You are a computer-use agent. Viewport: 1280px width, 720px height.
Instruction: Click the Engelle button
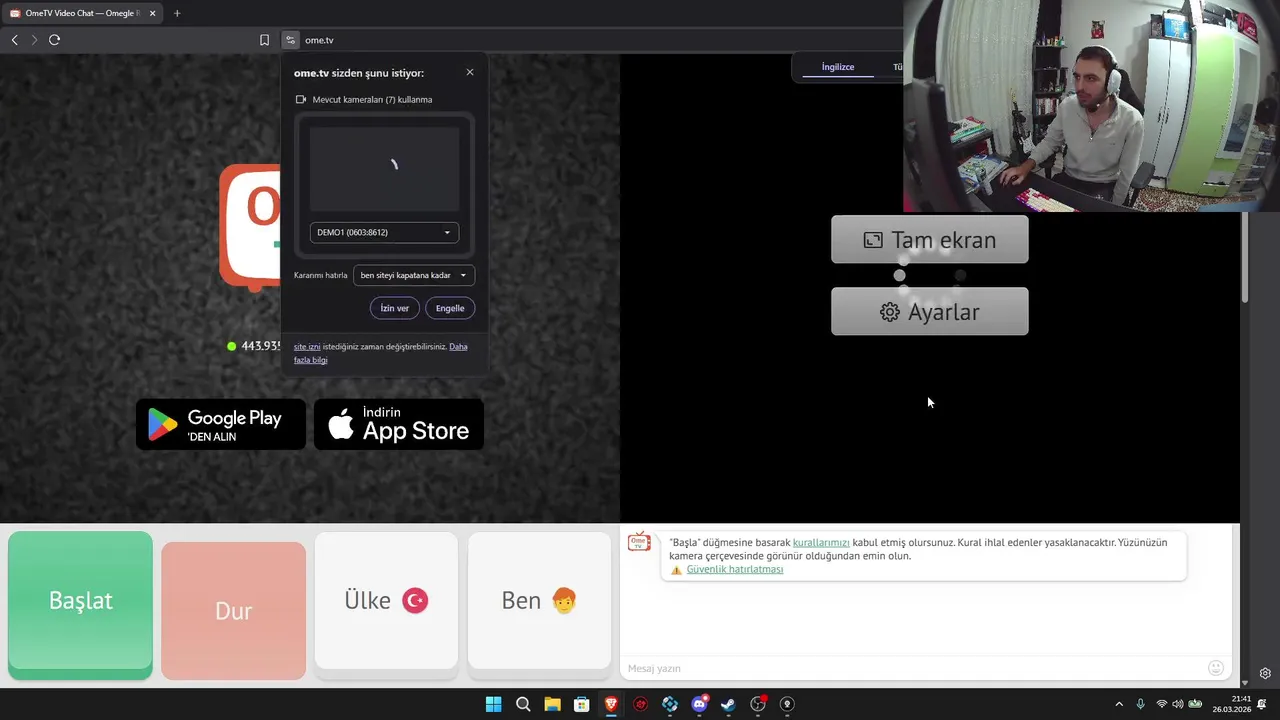tap(450, 308)
